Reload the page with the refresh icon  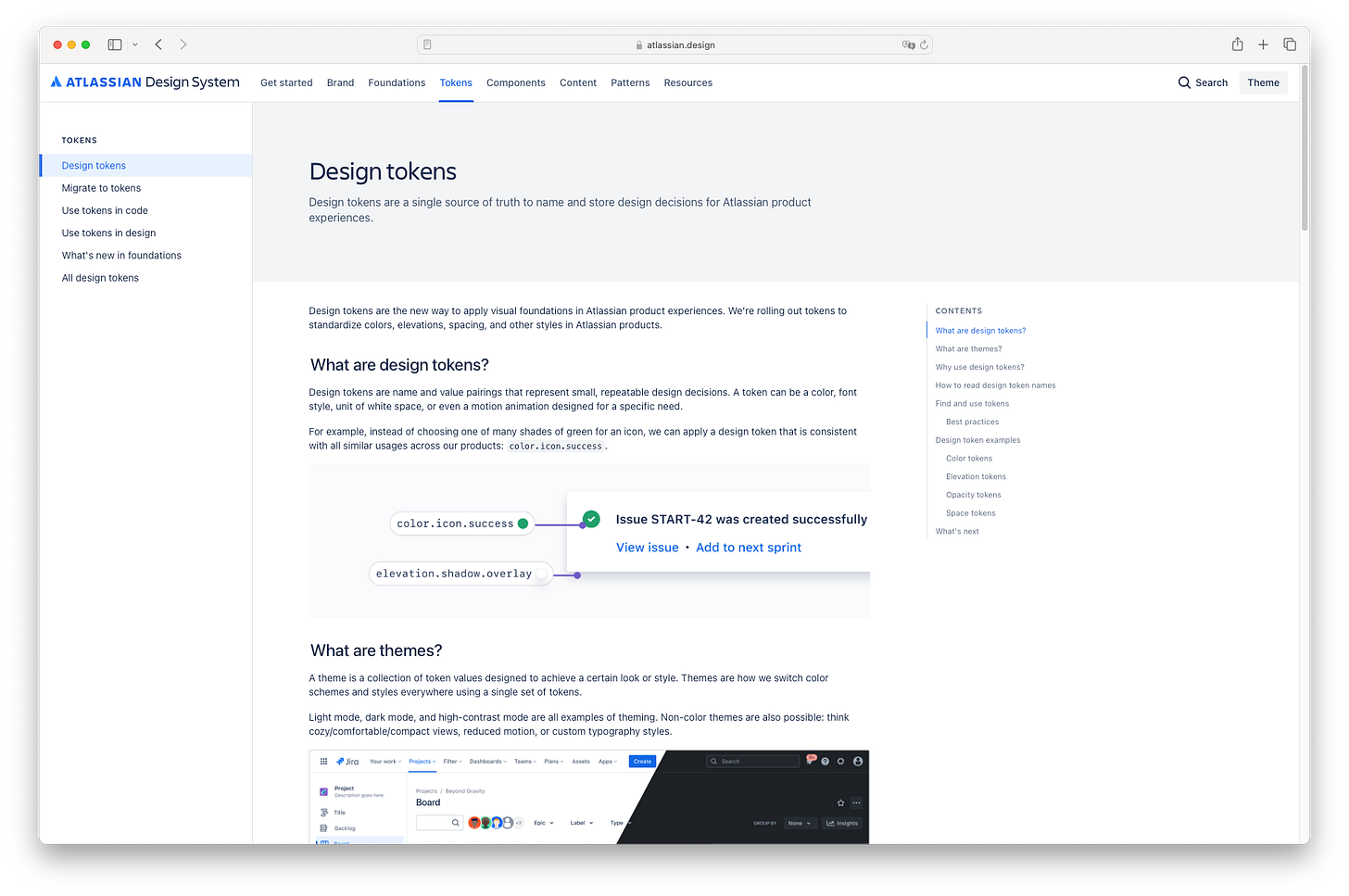coord(924,44)
